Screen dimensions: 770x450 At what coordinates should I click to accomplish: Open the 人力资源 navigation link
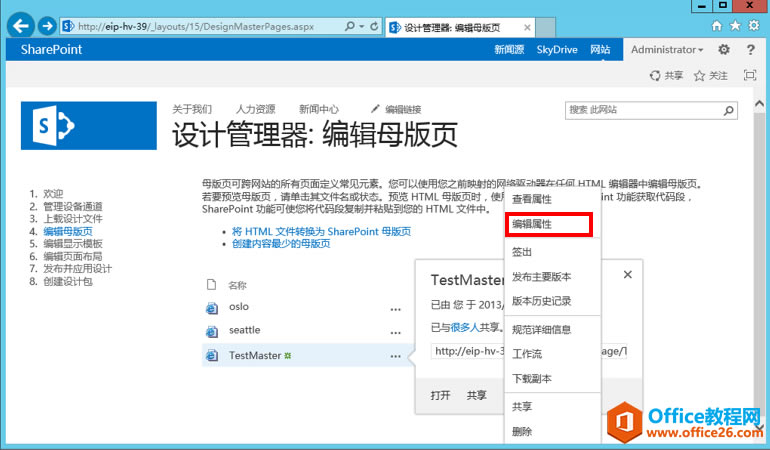pyautogui.click(x=255, y=109)
